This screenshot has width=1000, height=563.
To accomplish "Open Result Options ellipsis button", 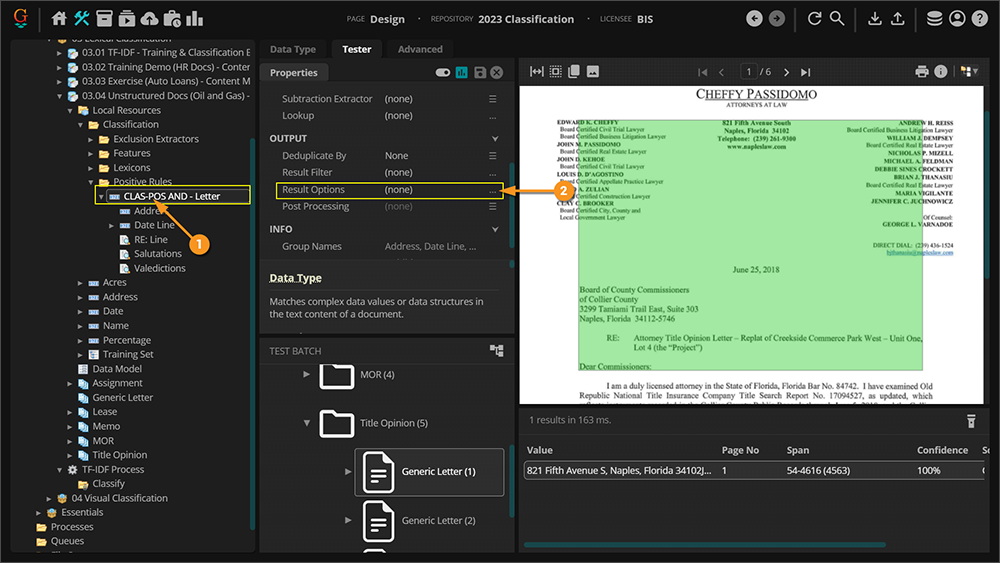I will [492, 190].
